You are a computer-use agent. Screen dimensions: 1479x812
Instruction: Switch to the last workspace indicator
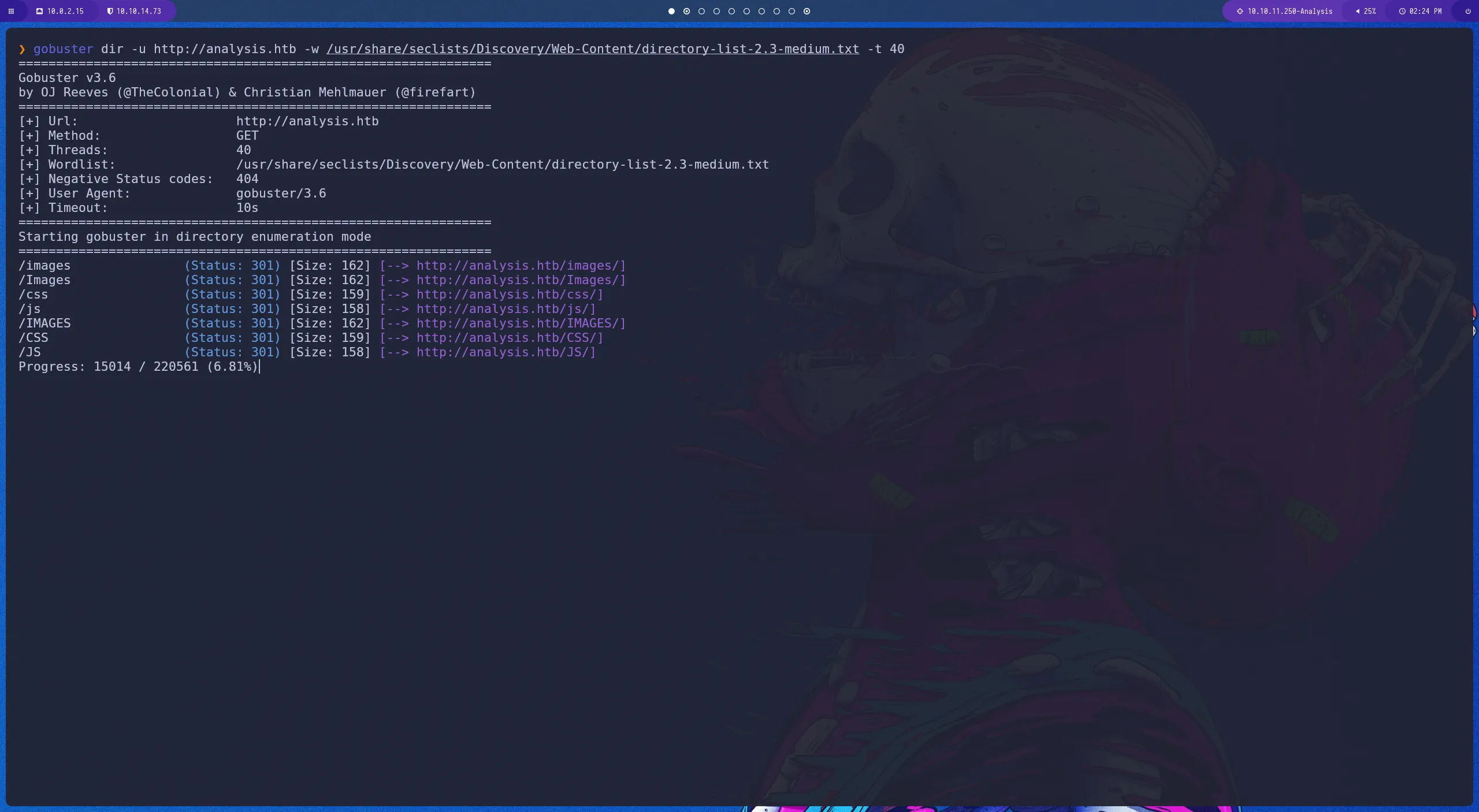806,11
